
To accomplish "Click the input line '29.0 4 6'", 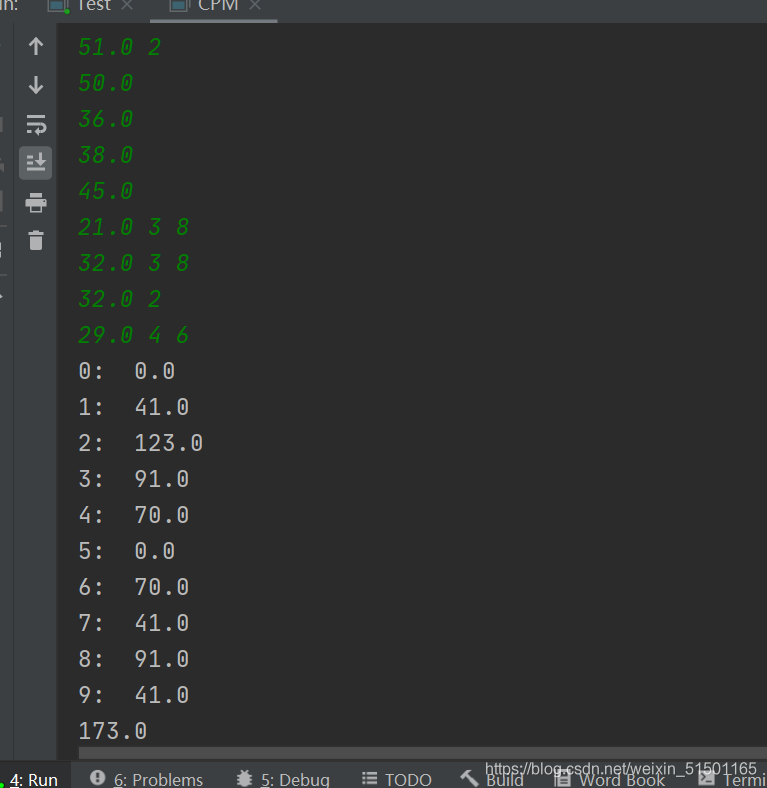I will (134, 335).
